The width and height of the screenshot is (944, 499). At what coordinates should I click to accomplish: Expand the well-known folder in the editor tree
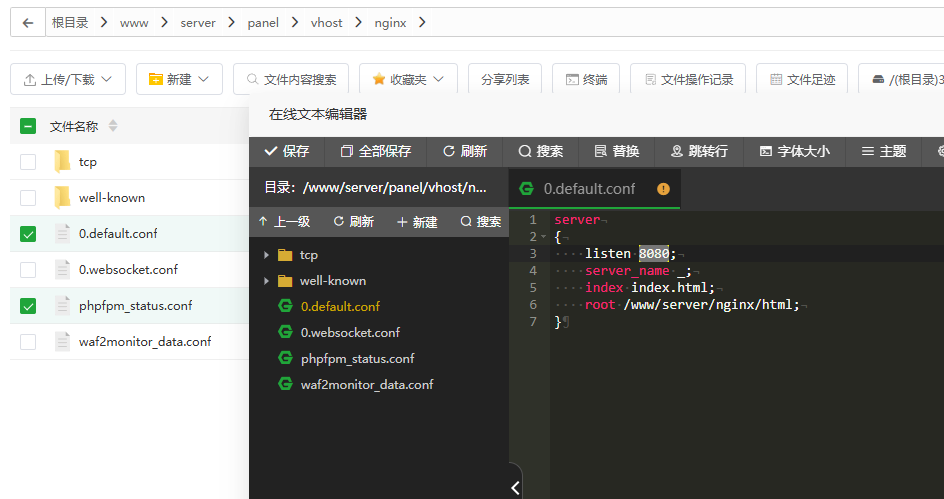(x=266, y=281)
